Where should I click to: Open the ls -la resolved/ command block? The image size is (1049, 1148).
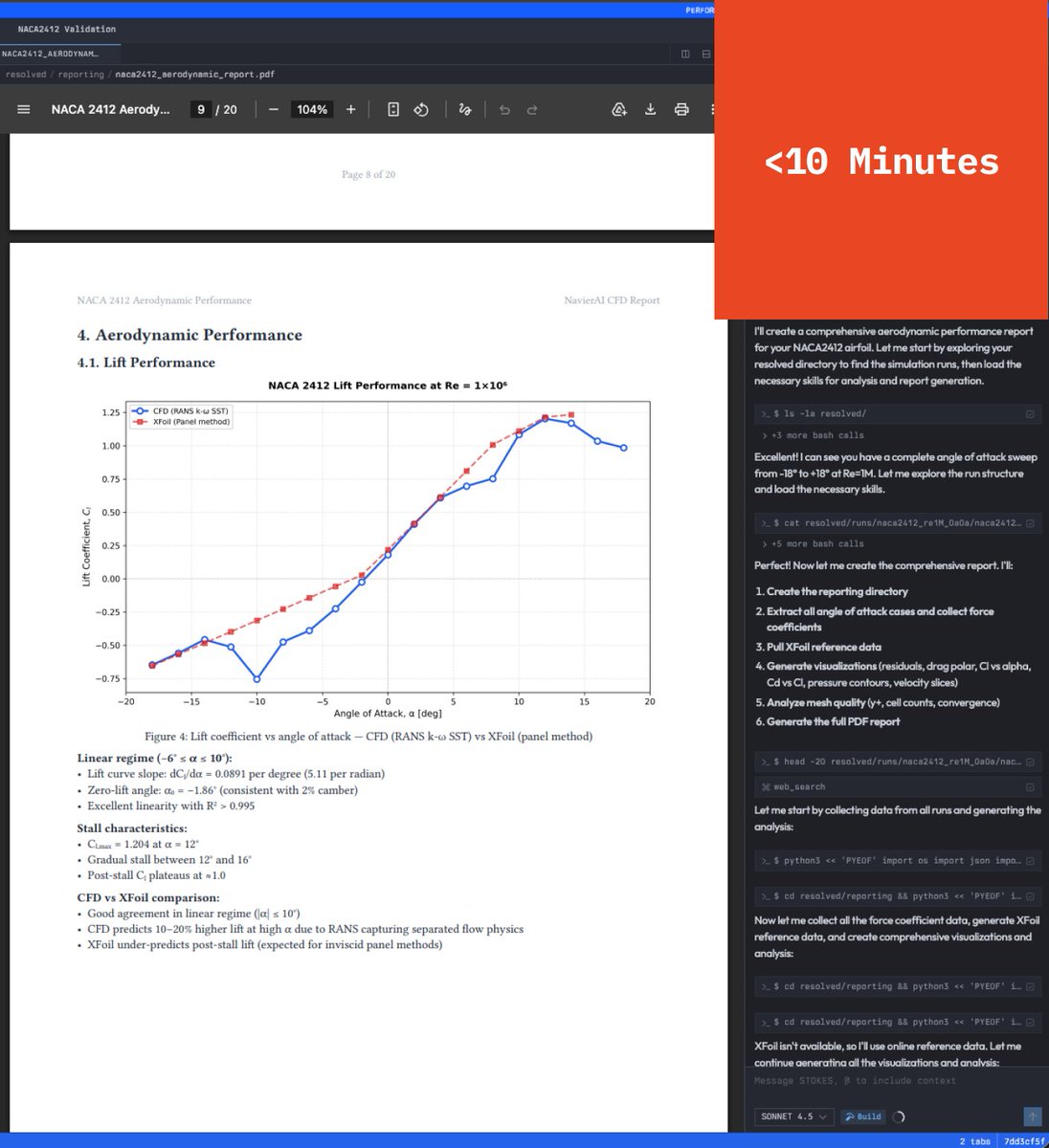pos(897,414)
